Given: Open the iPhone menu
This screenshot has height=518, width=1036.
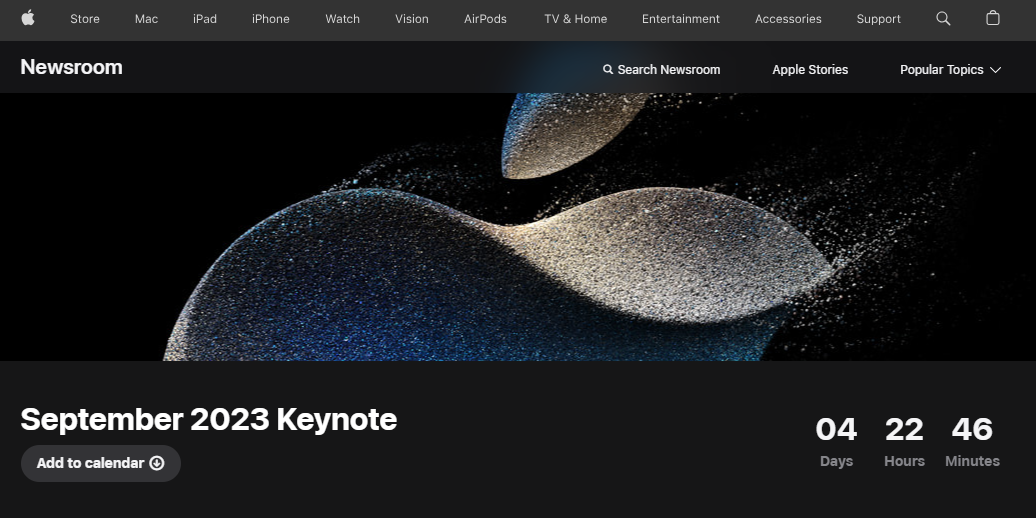Looking at the screenshot, I should pyautogui.click(x=271, y=19).
